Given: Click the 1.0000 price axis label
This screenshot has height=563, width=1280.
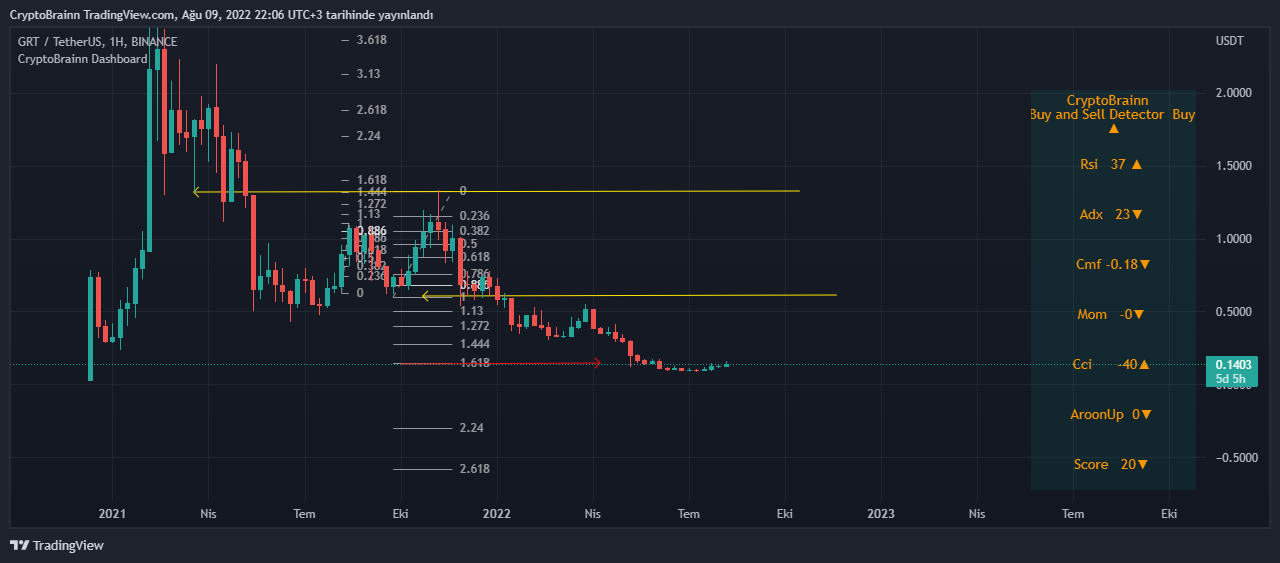Looking at the screenshot, I should (x=1232, y=239).
